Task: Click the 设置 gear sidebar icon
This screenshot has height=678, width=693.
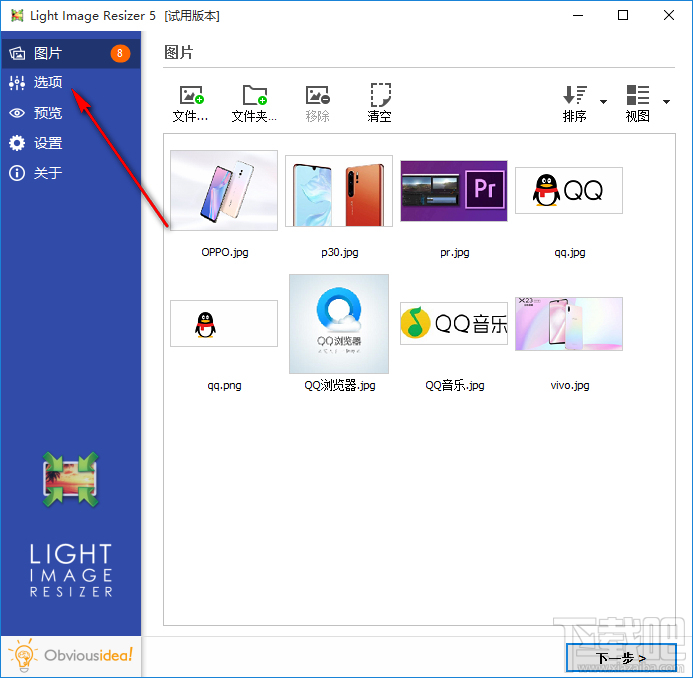Action: 17,143
